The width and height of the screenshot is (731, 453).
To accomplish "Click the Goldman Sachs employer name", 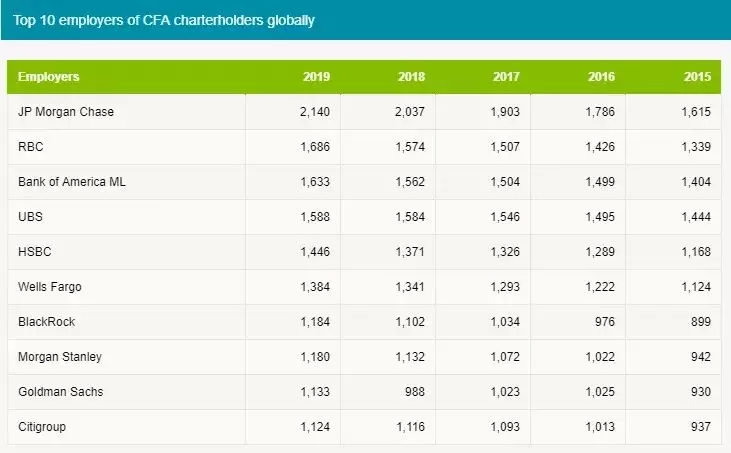I will point(61,392).
